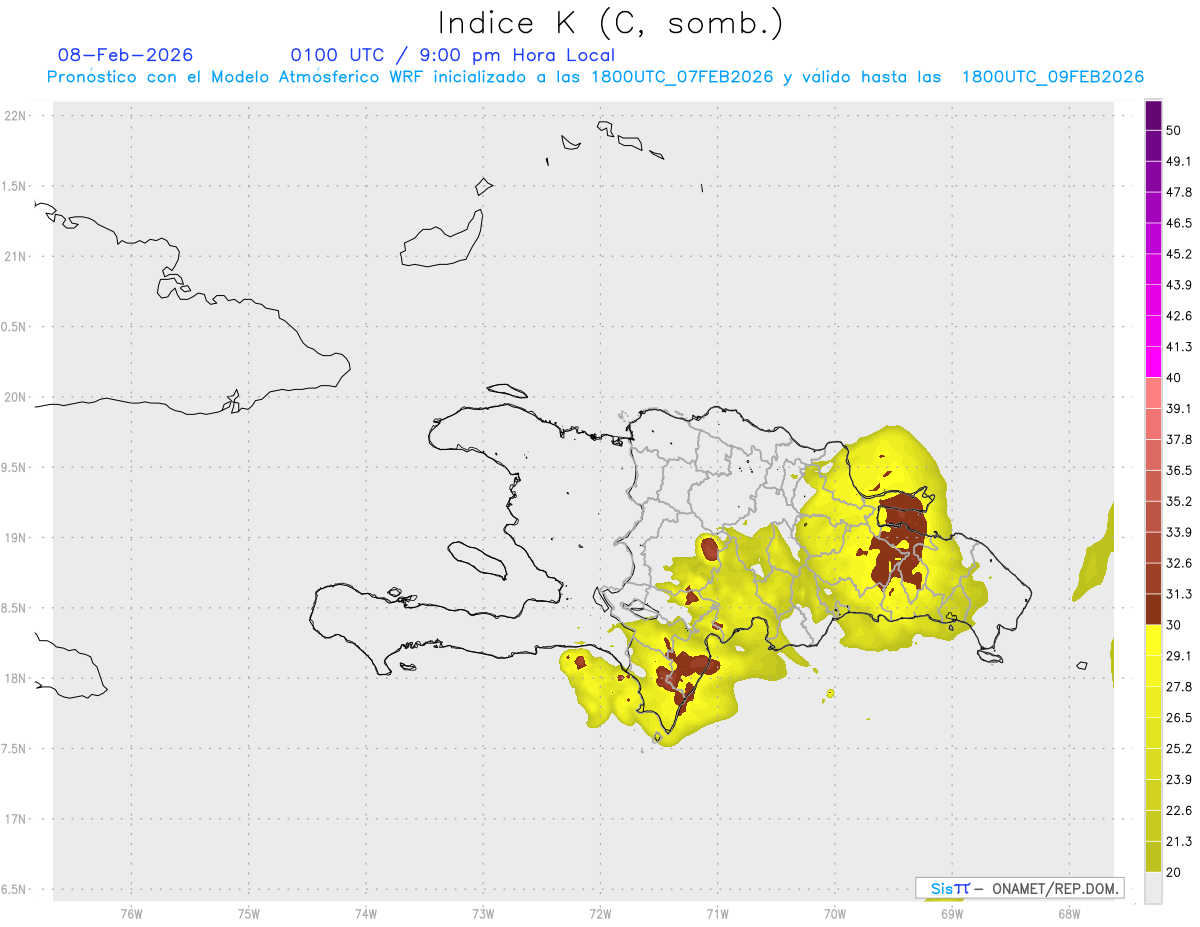Click the colorbar label "36.5"
The width and height of the screenshot is (1200, 927).
pyautogui.click(x=1179, y=470)
